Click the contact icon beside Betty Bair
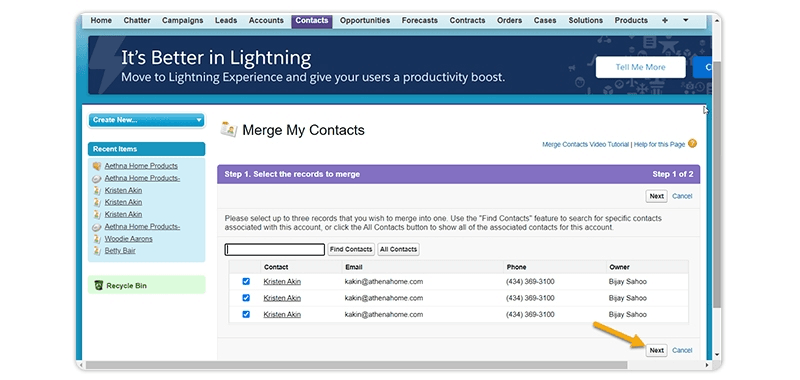800x380 pixels. 97,251
